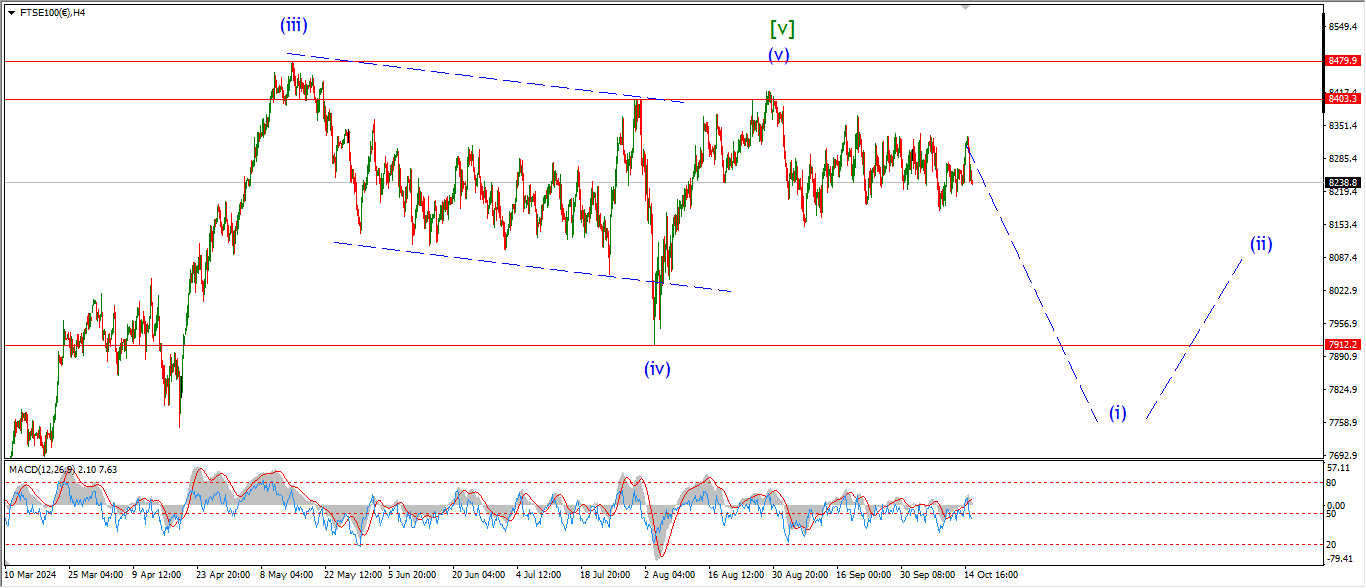Viewport: 1366px width, 588px height.
Task: Open the FTSE100 symbol dropdown arrow
Action: click(x=11, y=13)
